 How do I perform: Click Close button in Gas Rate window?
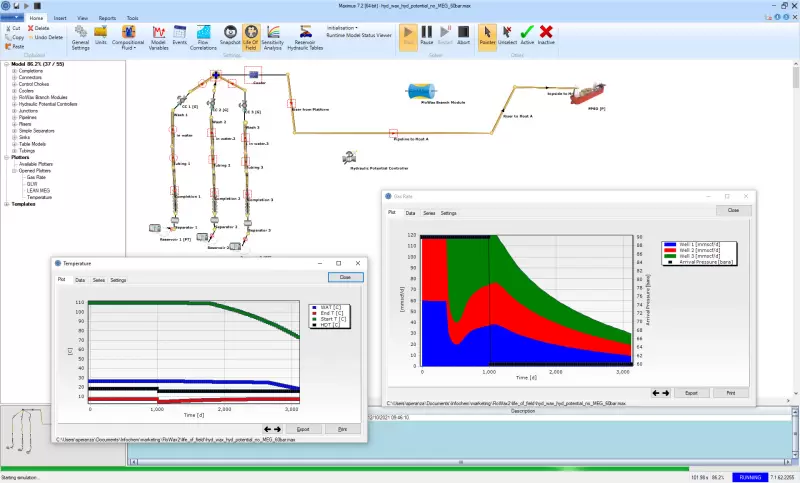click(733, 210)
